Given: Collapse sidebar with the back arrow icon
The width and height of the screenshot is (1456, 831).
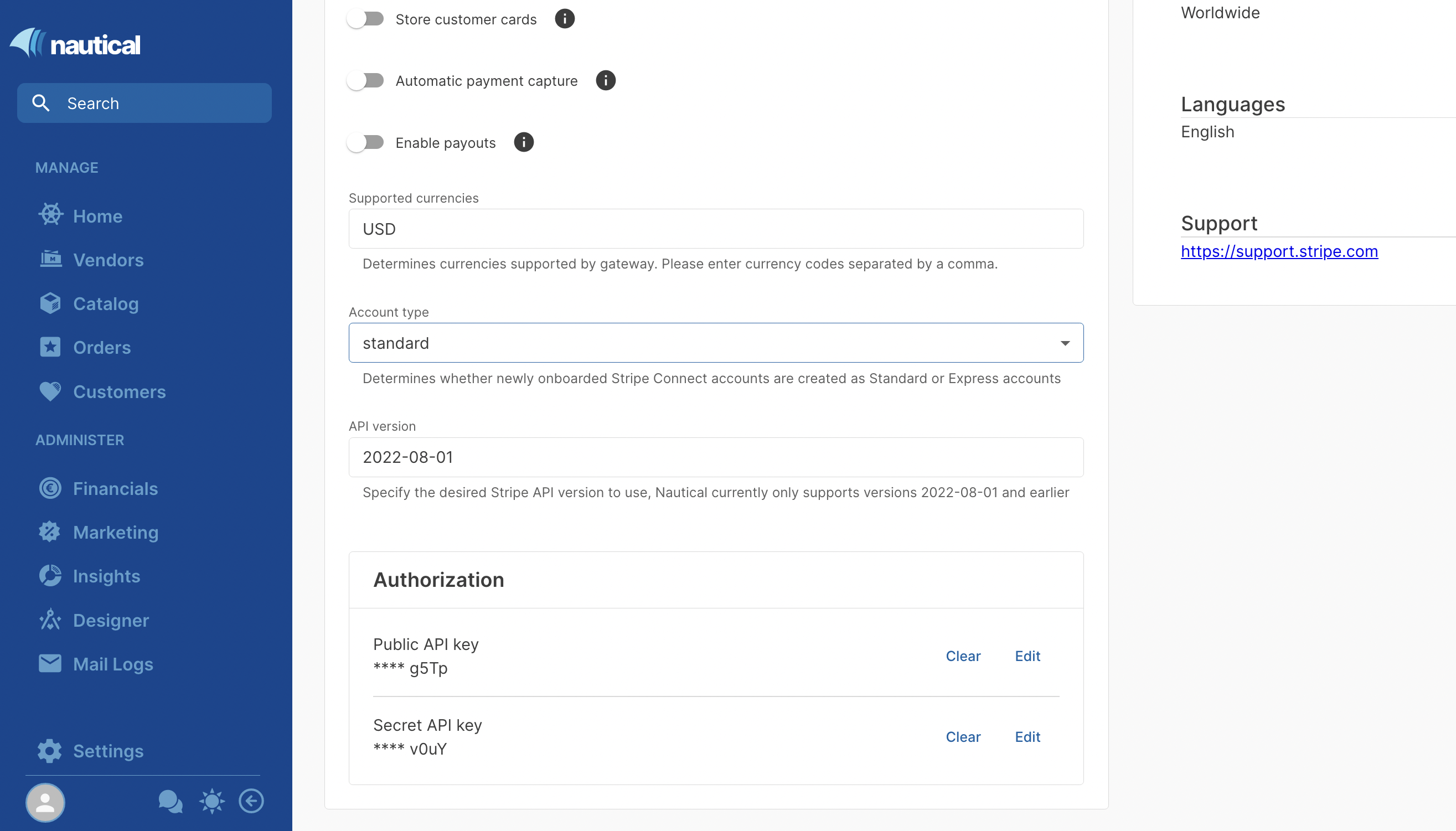Looking at the screenshot, I should [251, 801].
